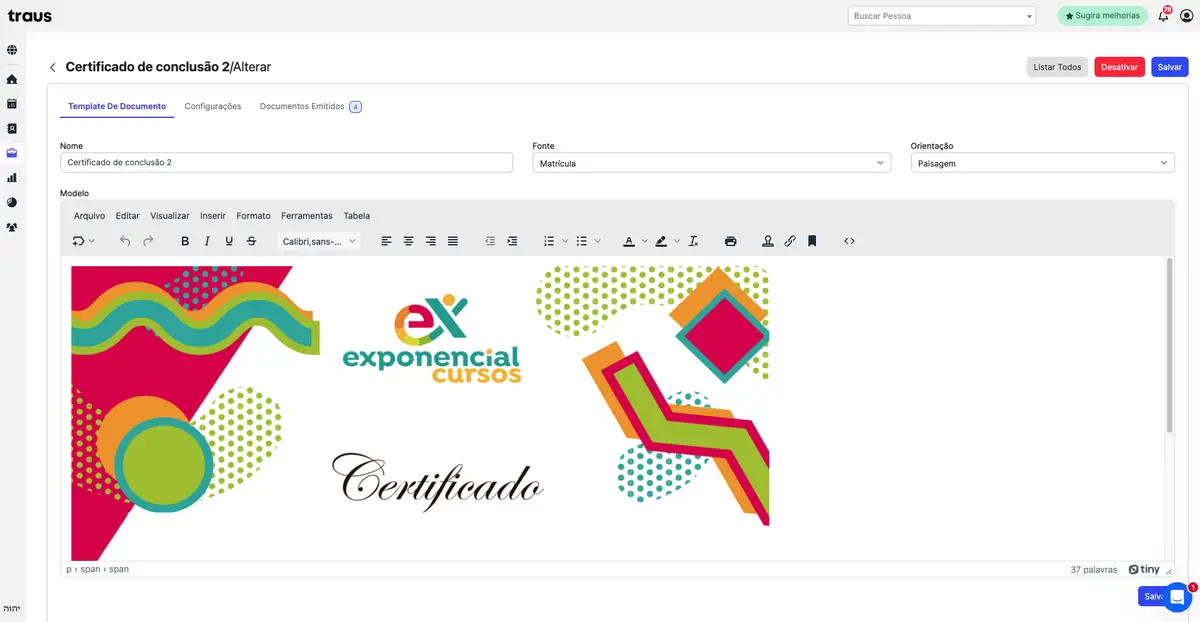Toggle strikethrough formatting
The image size is (1200, 622).
(x=251, y=241)
